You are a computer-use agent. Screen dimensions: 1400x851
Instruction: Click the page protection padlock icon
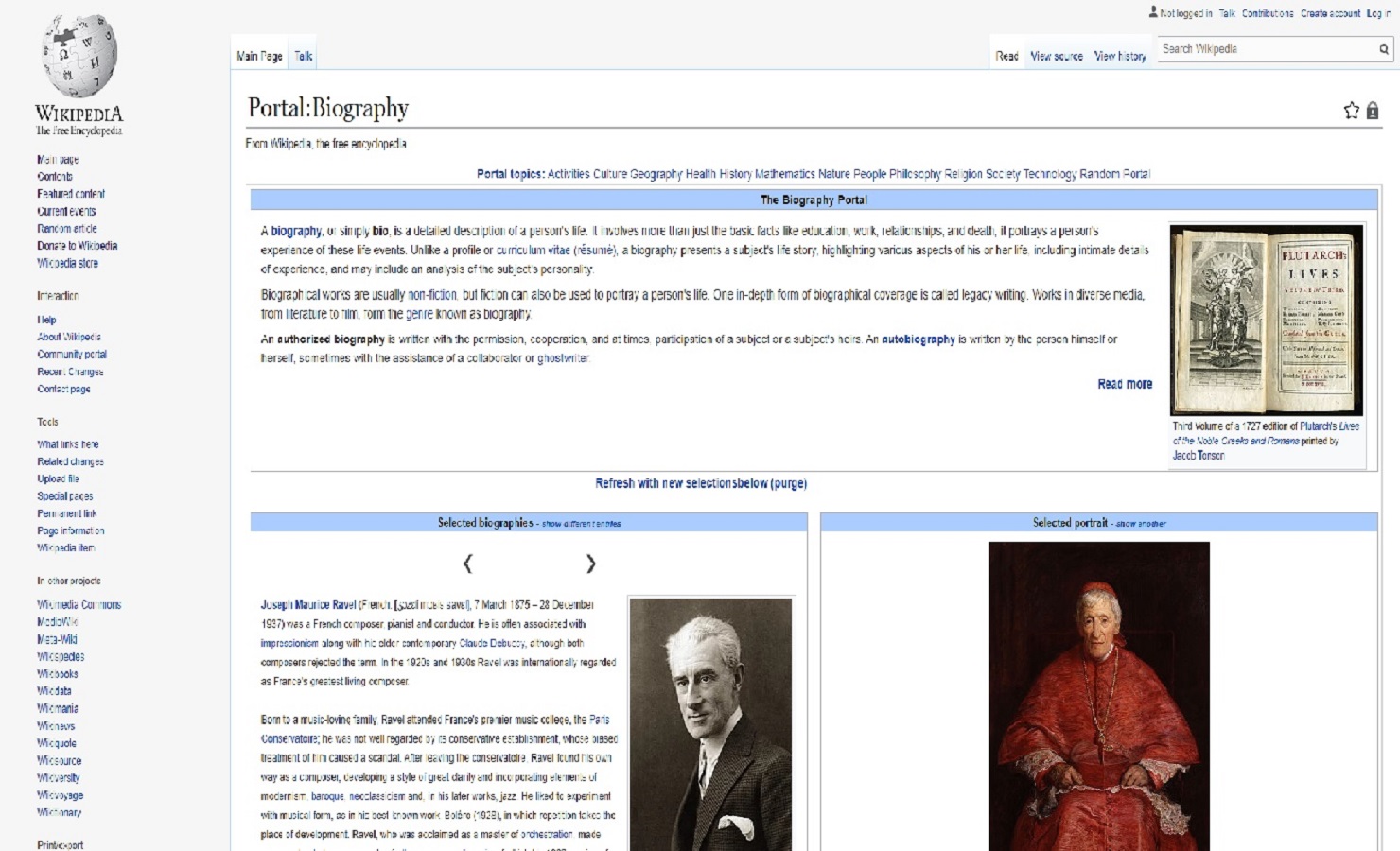point(1373,111)
